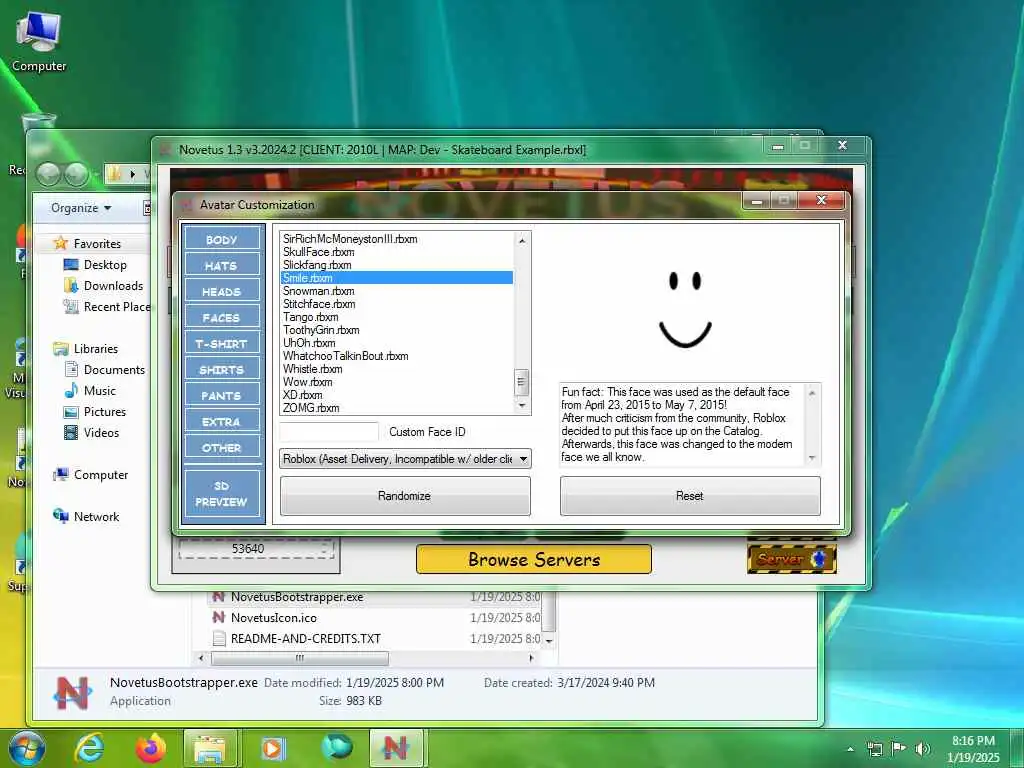Click the Server button in Novetus launcher
The height and width of the screenshot is (768, 1024).
[792, 559]
